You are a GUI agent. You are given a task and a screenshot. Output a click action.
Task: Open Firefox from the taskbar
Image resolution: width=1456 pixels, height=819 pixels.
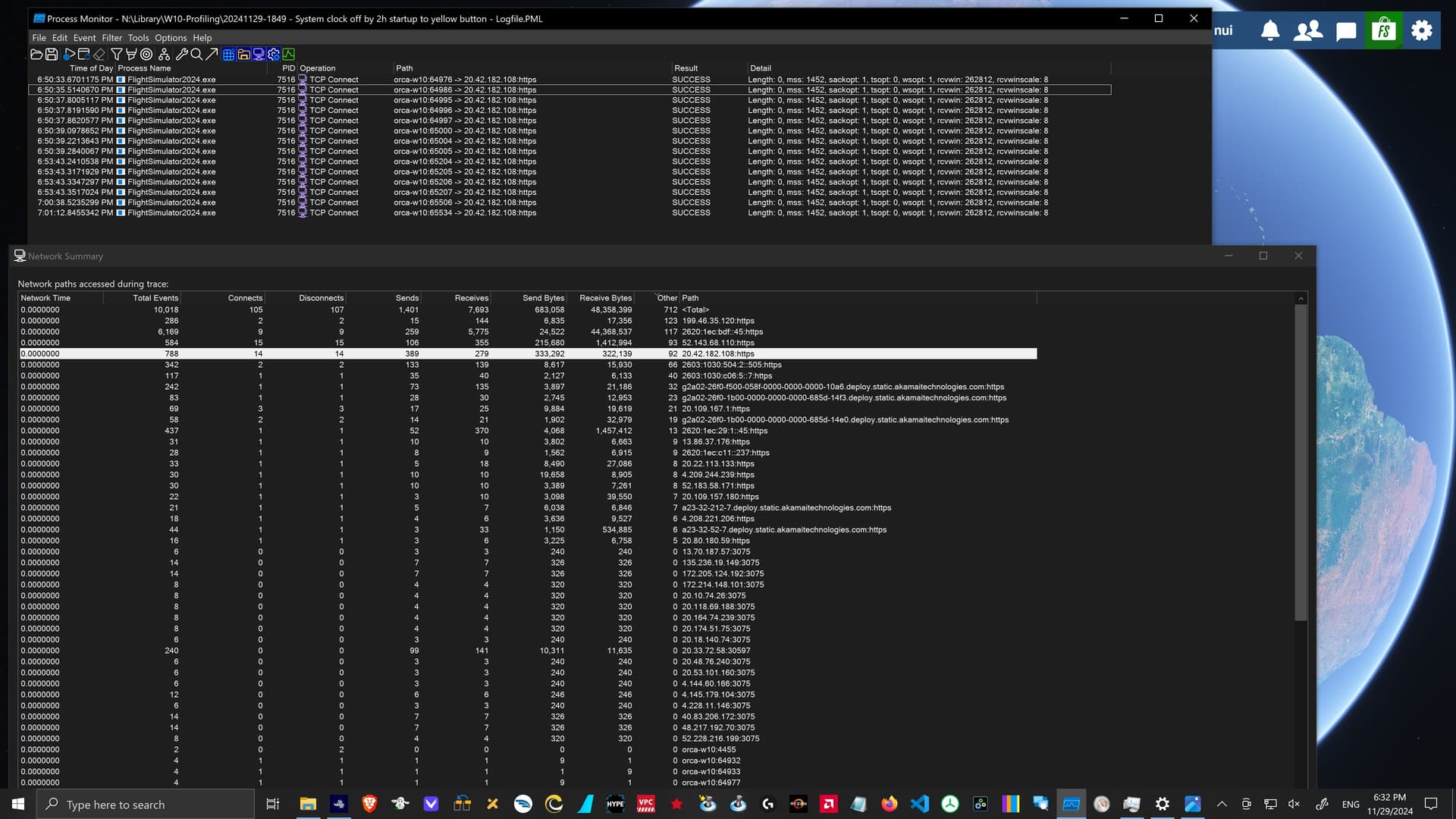pos(889,804)
